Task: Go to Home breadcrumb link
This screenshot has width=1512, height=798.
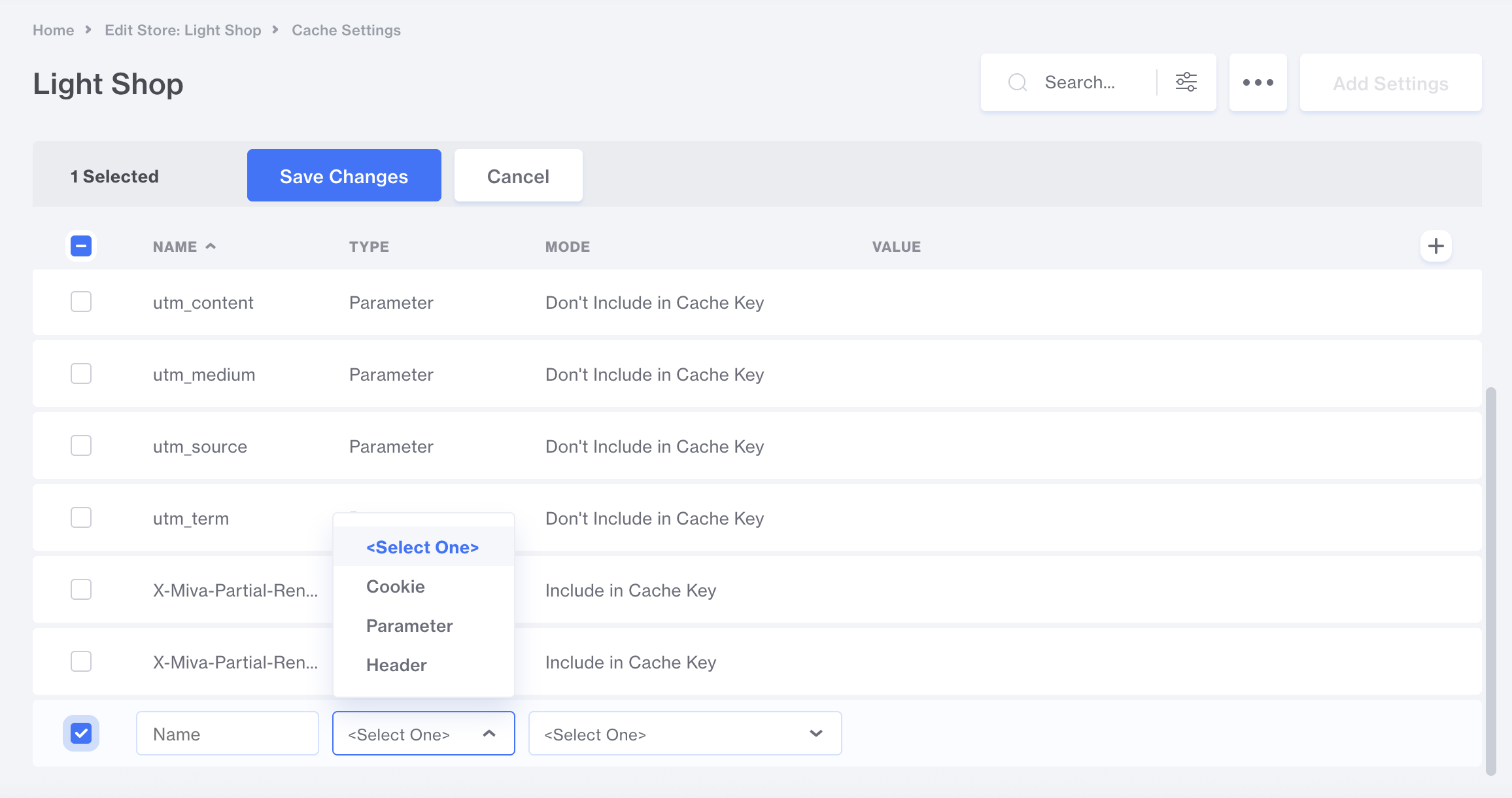Action: 54,30
